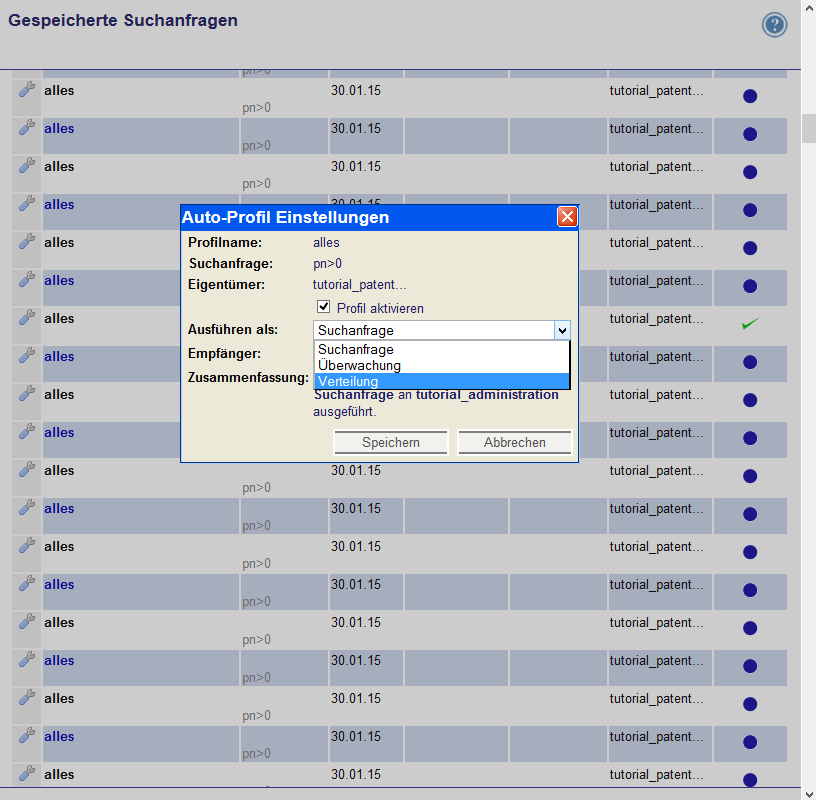Click the tutorial_administration text in the summary
The height and width of the screenshot is (800, 816).
coord(487,395)
